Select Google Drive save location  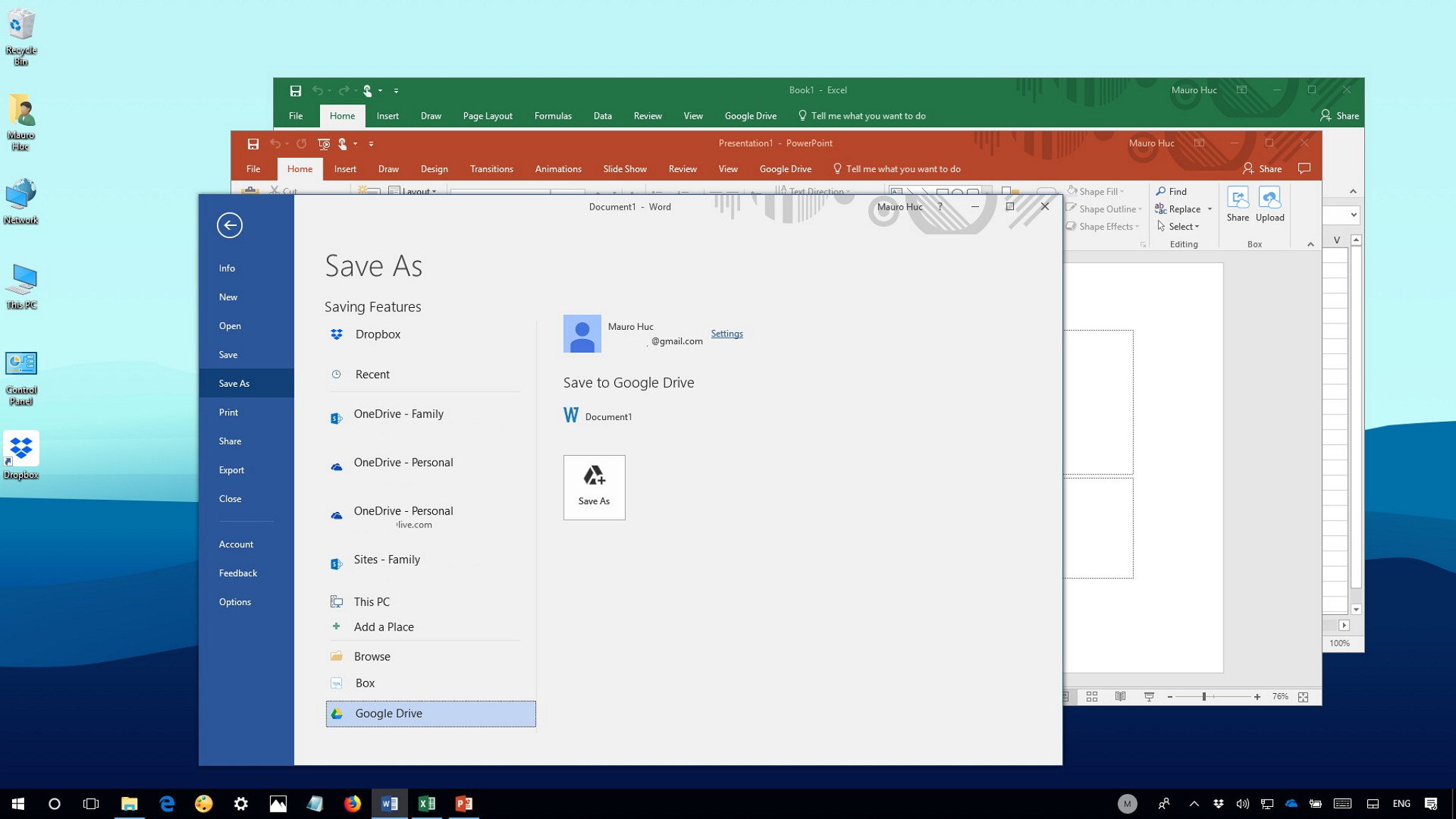tap(431, 714)
